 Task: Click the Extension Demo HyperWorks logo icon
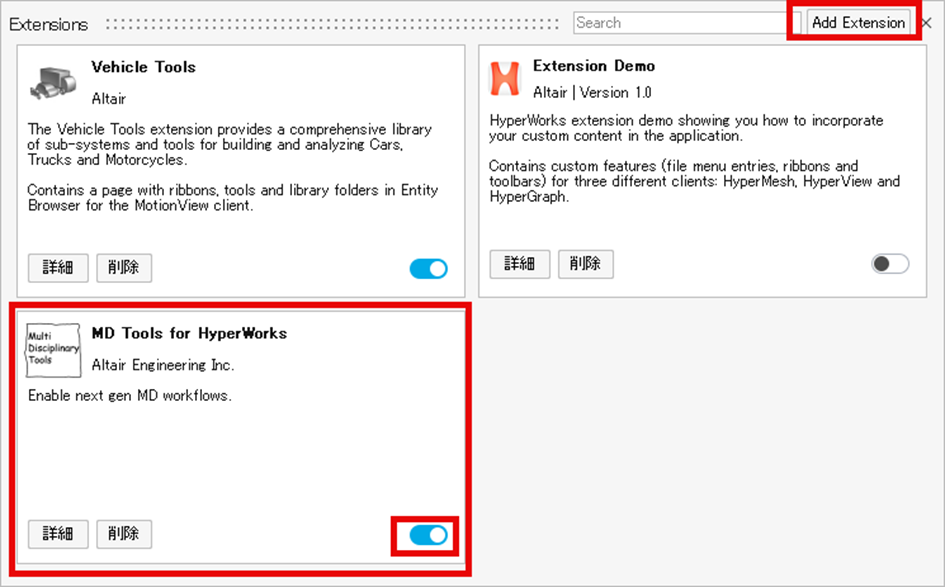point(505,78)
